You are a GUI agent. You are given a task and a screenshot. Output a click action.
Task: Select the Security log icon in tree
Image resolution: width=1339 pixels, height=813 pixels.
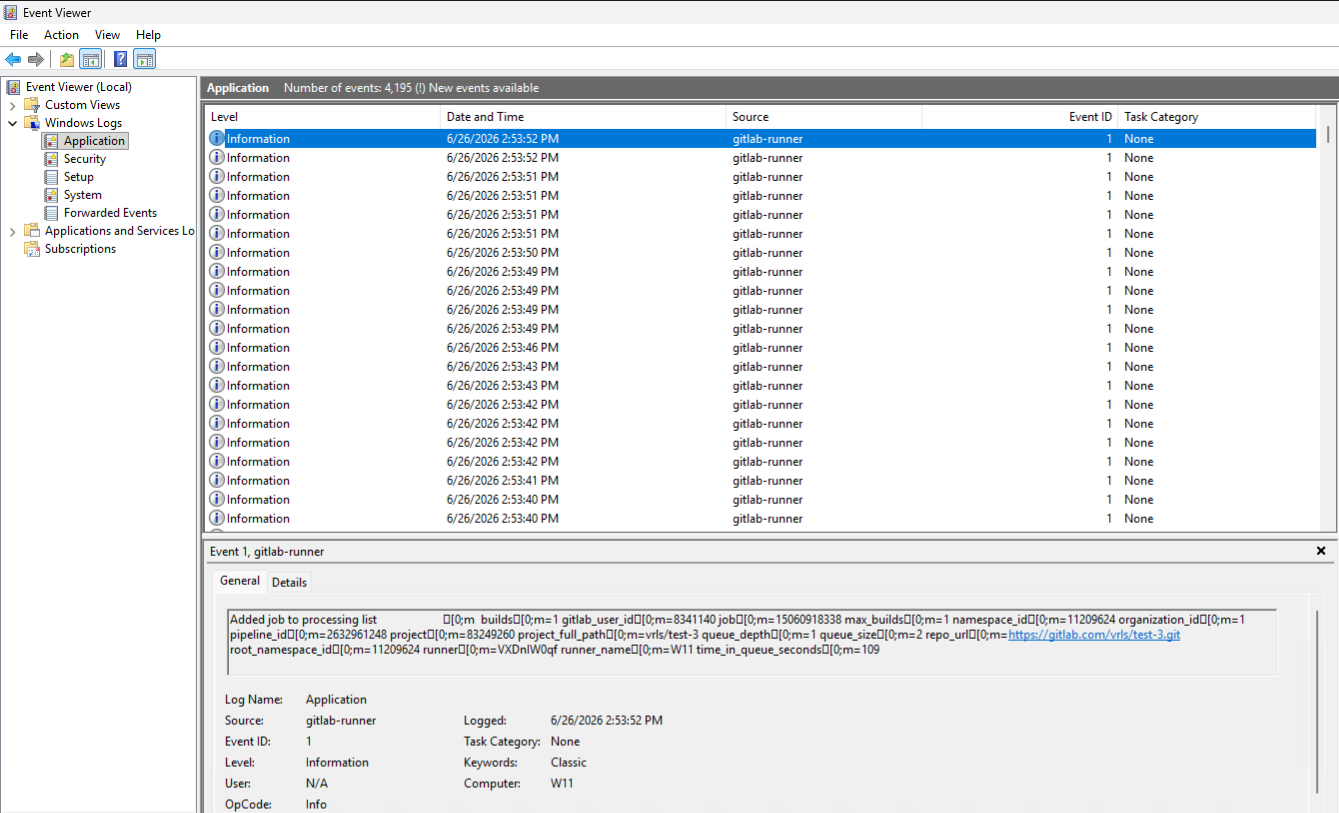(52, 159)
